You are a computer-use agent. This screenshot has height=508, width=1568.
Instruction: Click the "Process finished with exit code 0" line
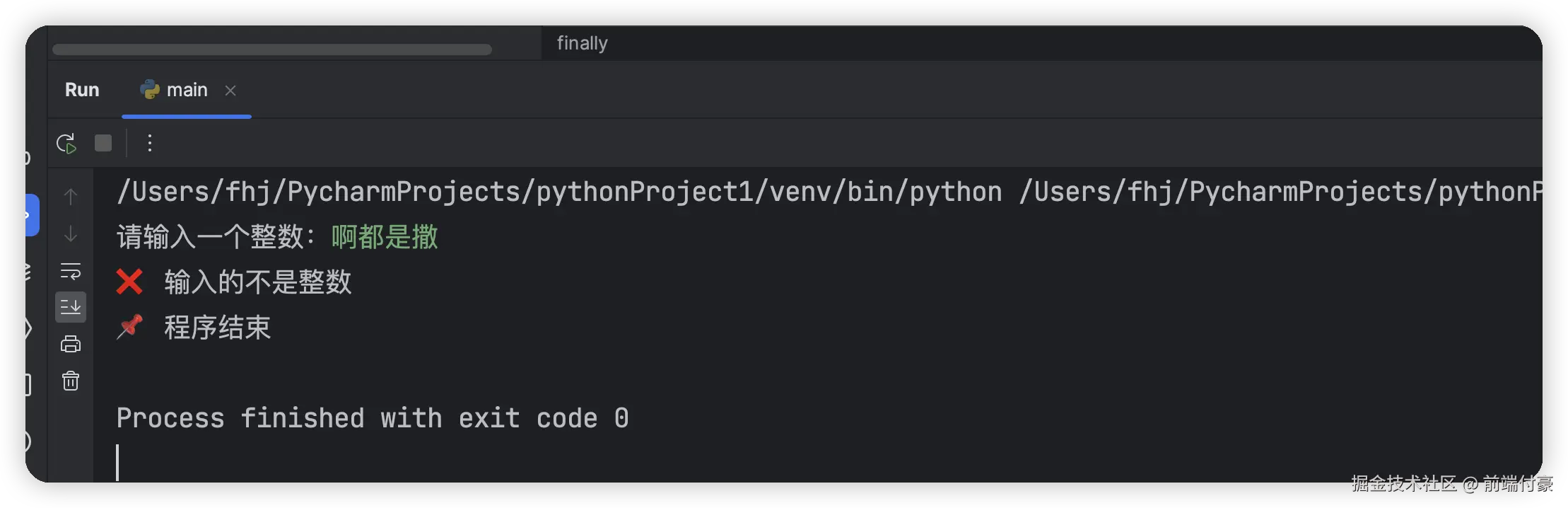point(373,418)
